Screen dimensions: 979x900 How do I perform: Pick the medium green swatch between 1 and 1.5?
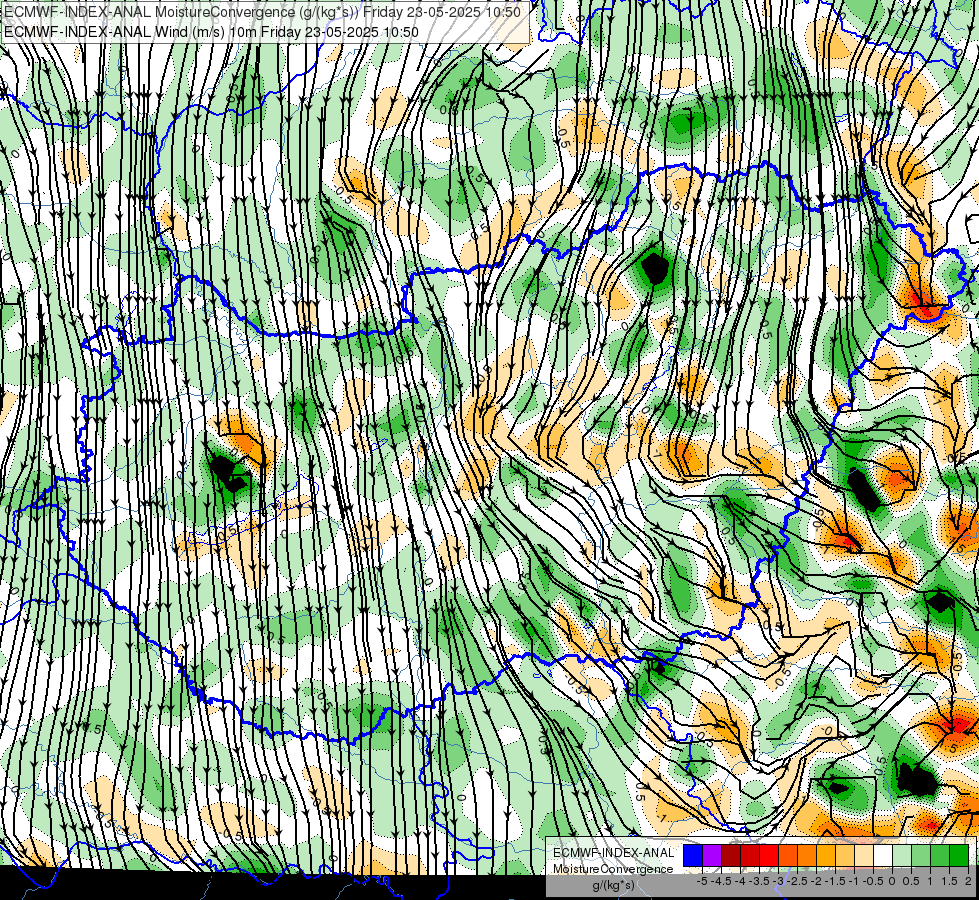[940, 855]
